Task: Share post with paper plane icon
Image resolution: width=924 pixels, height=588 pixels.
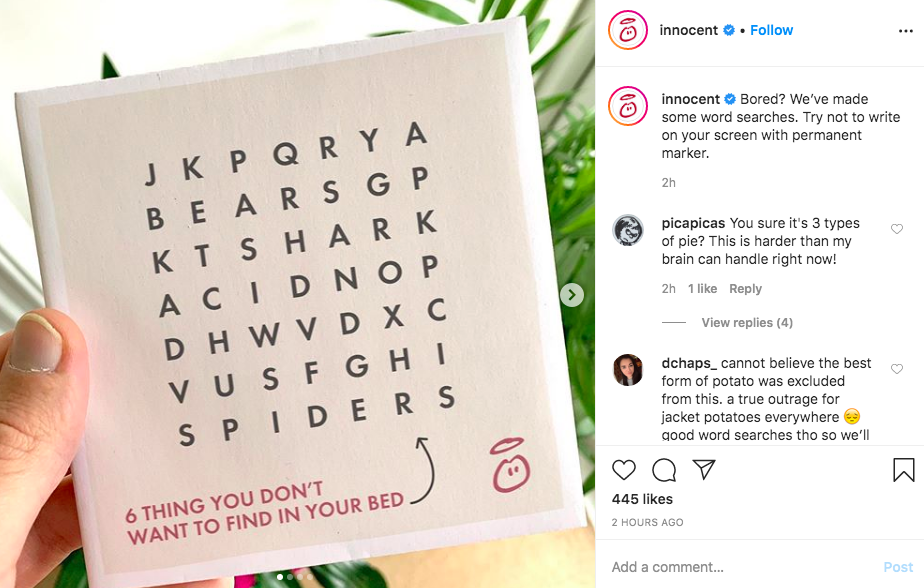Action: coord(704,469)
